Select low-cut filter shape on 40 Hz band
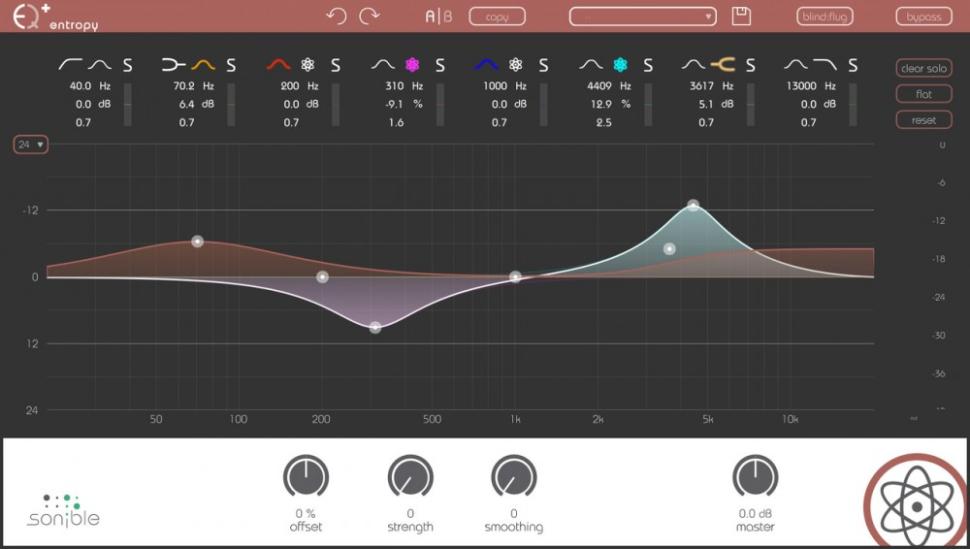The width and height of the screenshot is (970, 549). click(x=70, y=65)
